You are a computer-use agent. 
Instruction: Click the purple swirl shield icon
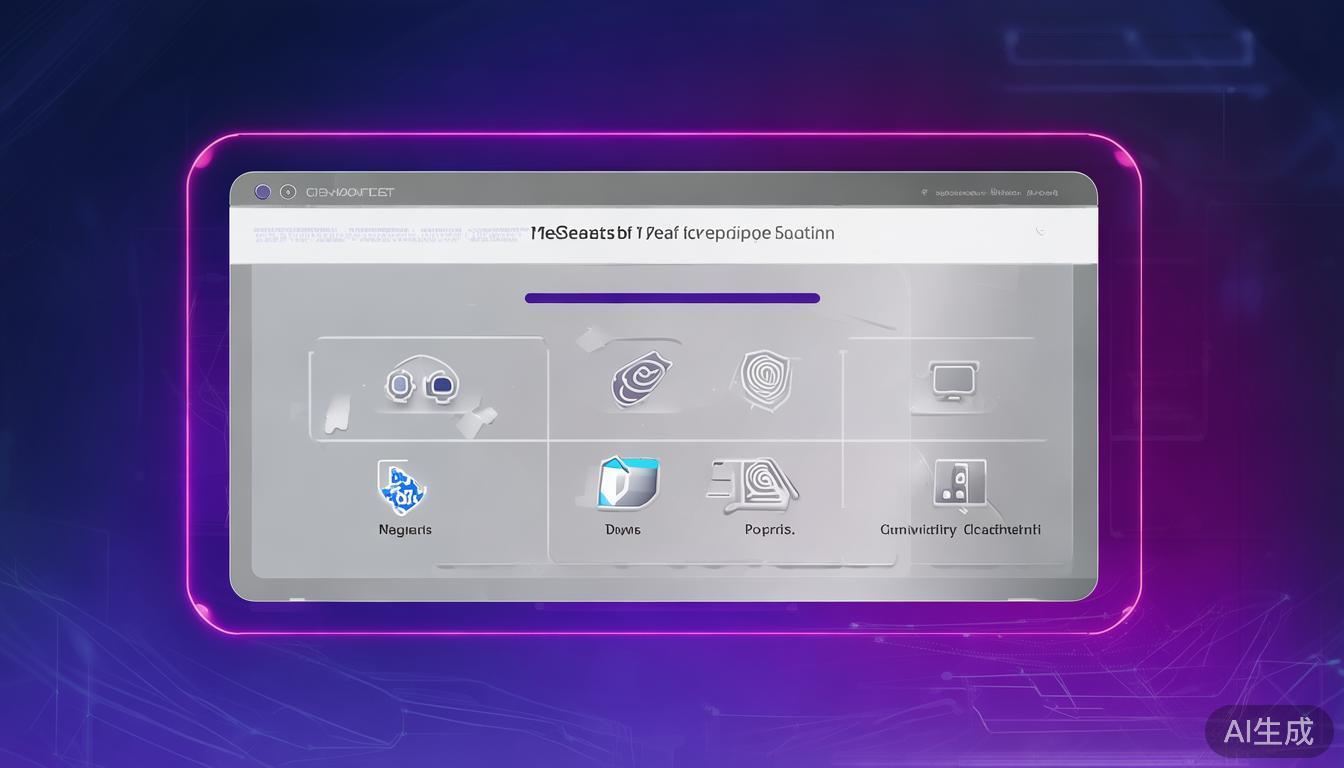641,379
